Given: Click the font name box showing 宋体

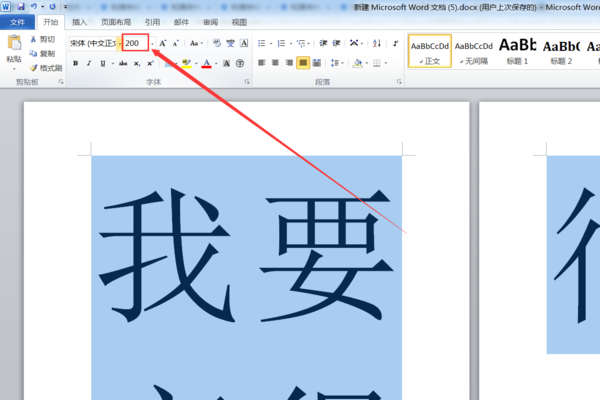Looking at the screenshot, I should (93, 43).
